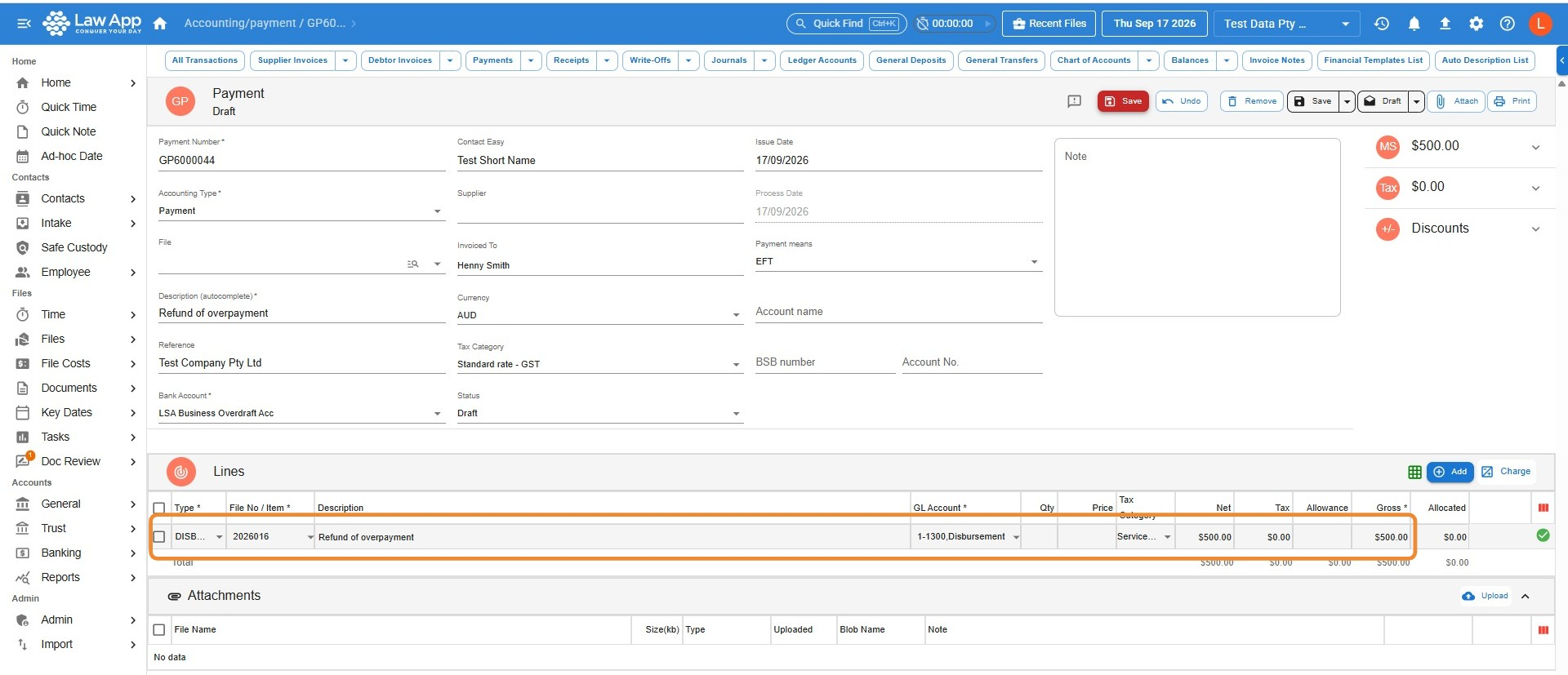Open the Quick Find search box
The height and width of the screenshot is (675, 1568).
[845, 24]
